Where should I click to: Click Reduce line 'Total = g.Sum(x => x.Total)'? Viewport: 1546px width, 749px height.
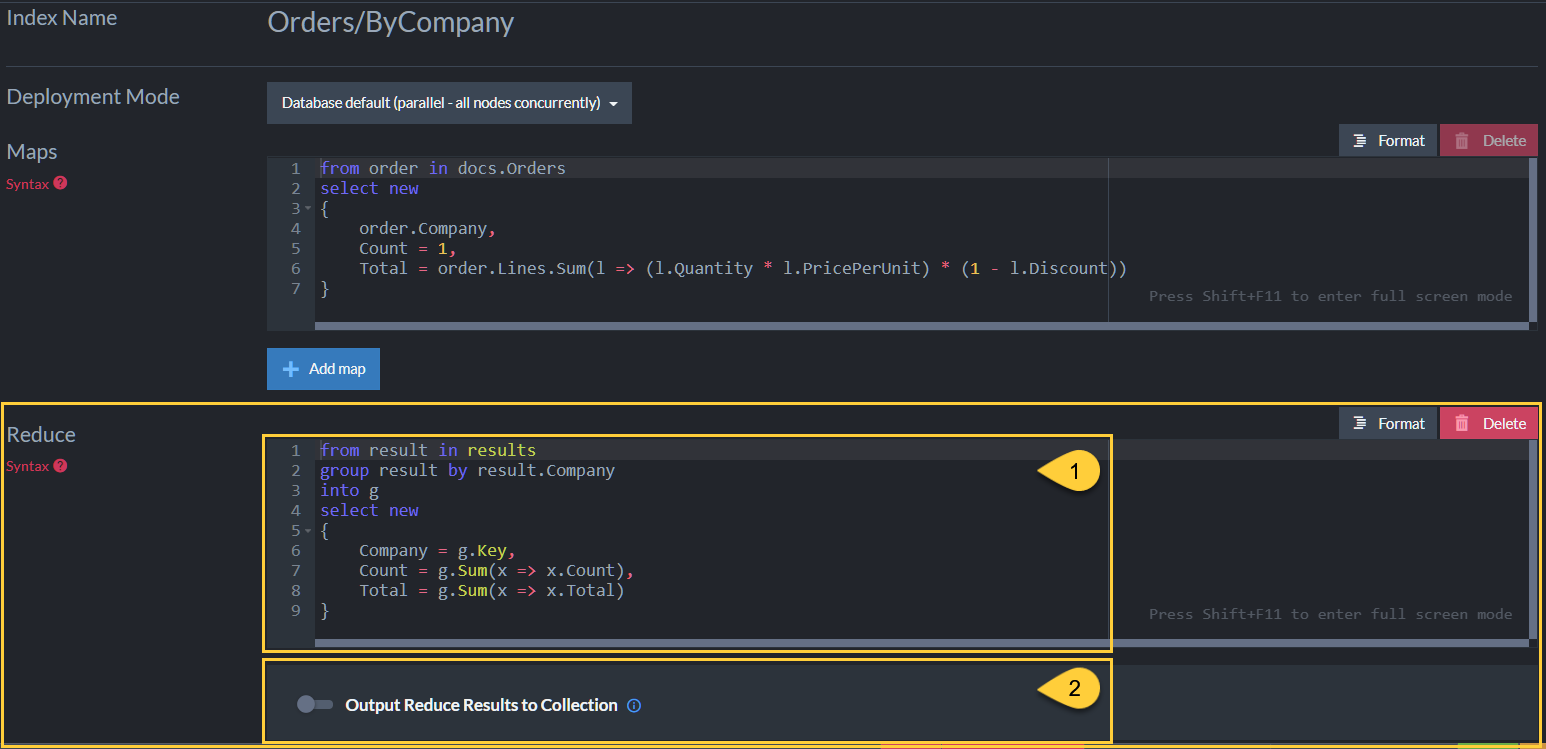pos(491,590)
